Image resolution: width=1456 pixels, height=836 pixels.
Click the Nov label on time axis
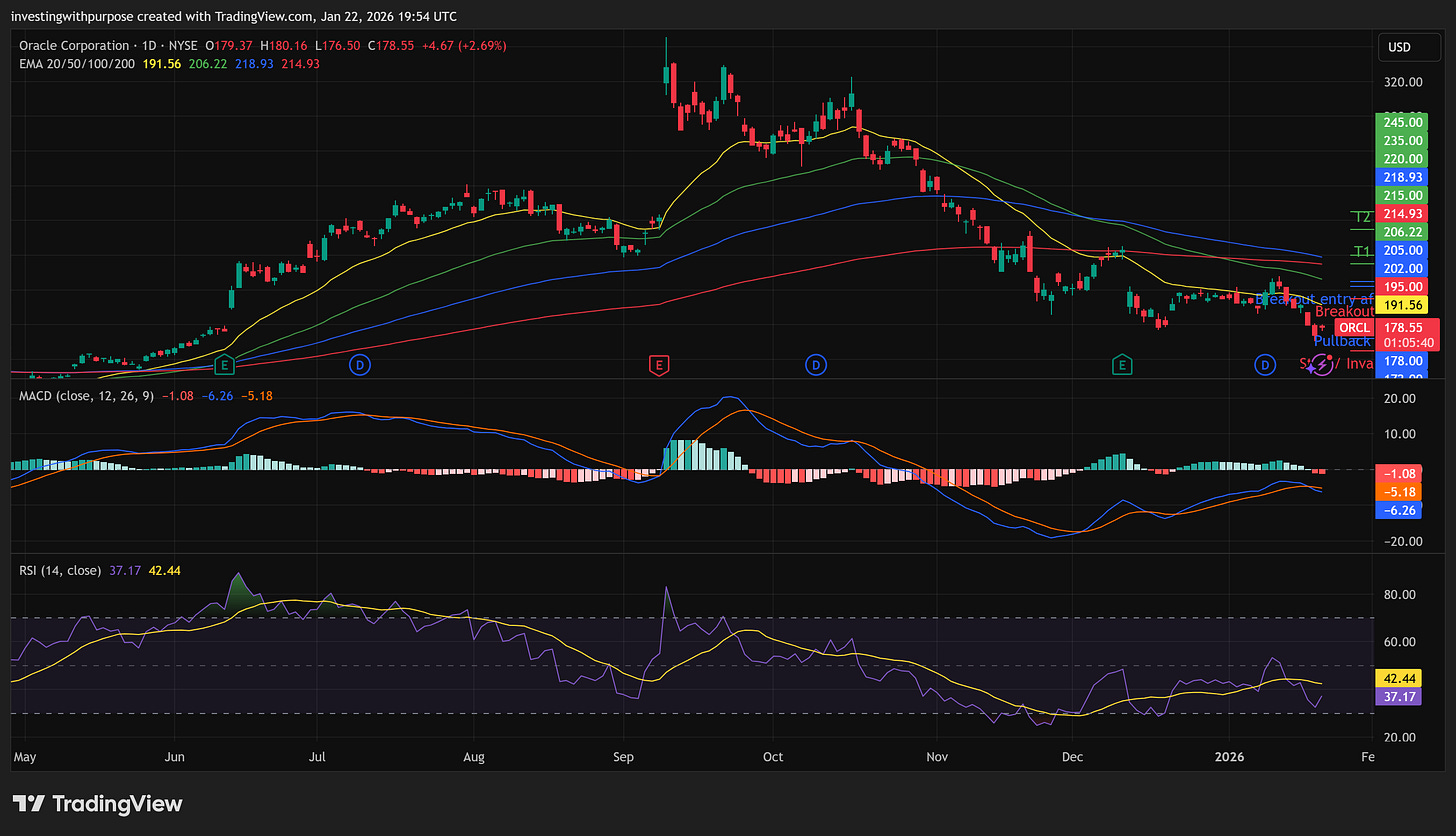[937, 757]
